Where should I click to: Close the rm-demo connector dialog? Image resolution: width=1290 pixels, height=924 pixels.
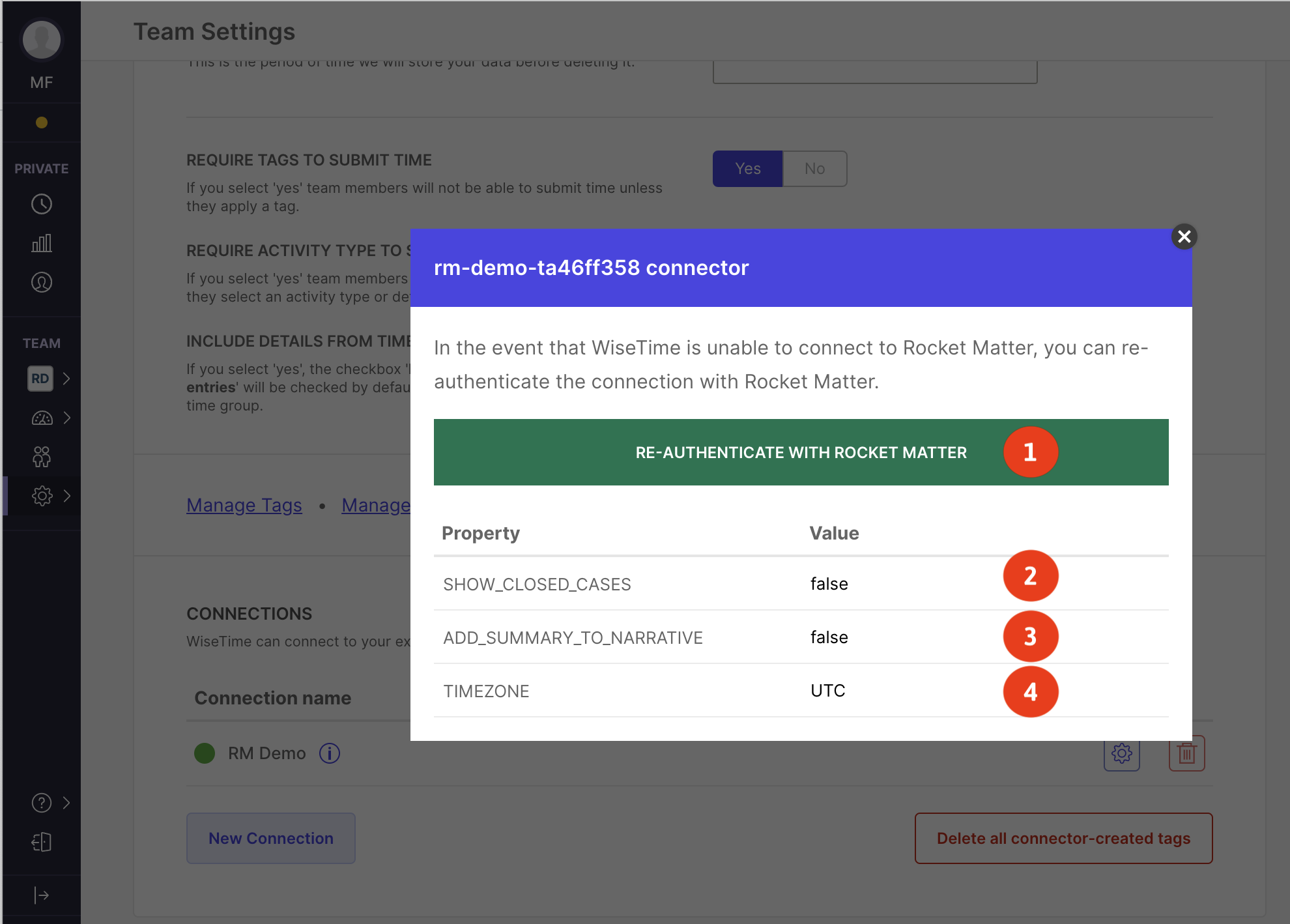point(1184,237)
